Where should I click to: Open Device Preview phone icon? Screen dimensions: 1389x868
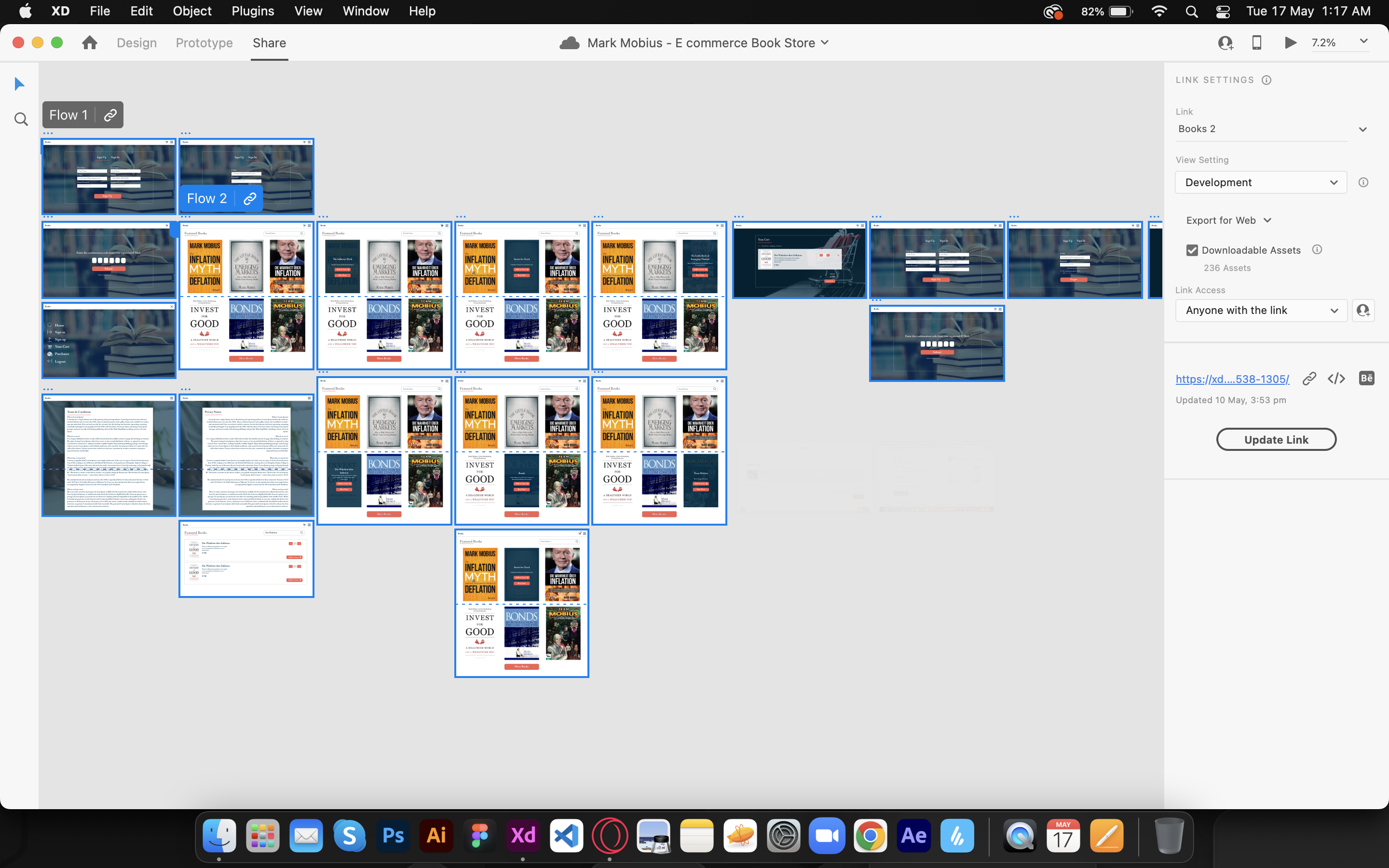(x=1256, y=42)
